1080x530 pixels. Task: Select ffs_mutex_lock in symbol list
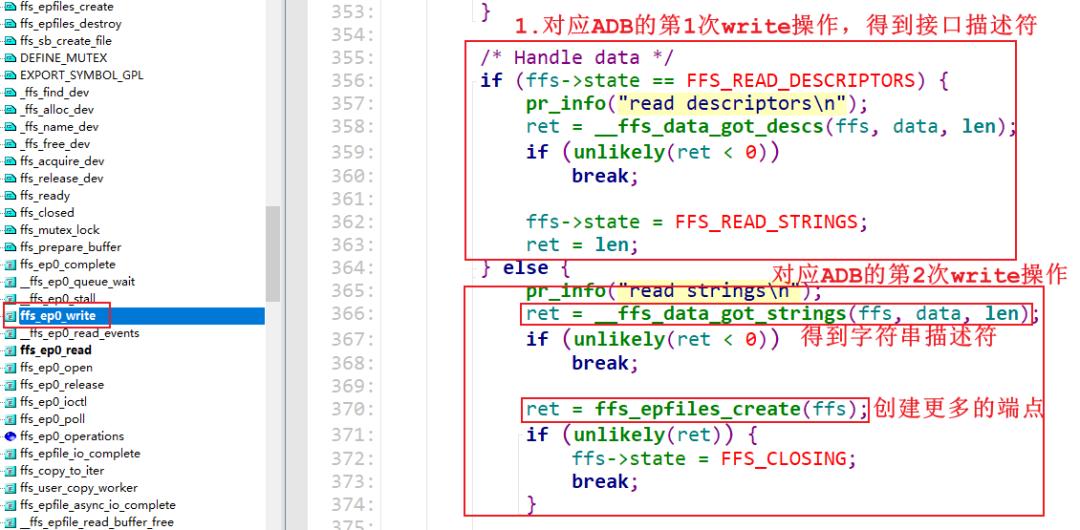60,230
